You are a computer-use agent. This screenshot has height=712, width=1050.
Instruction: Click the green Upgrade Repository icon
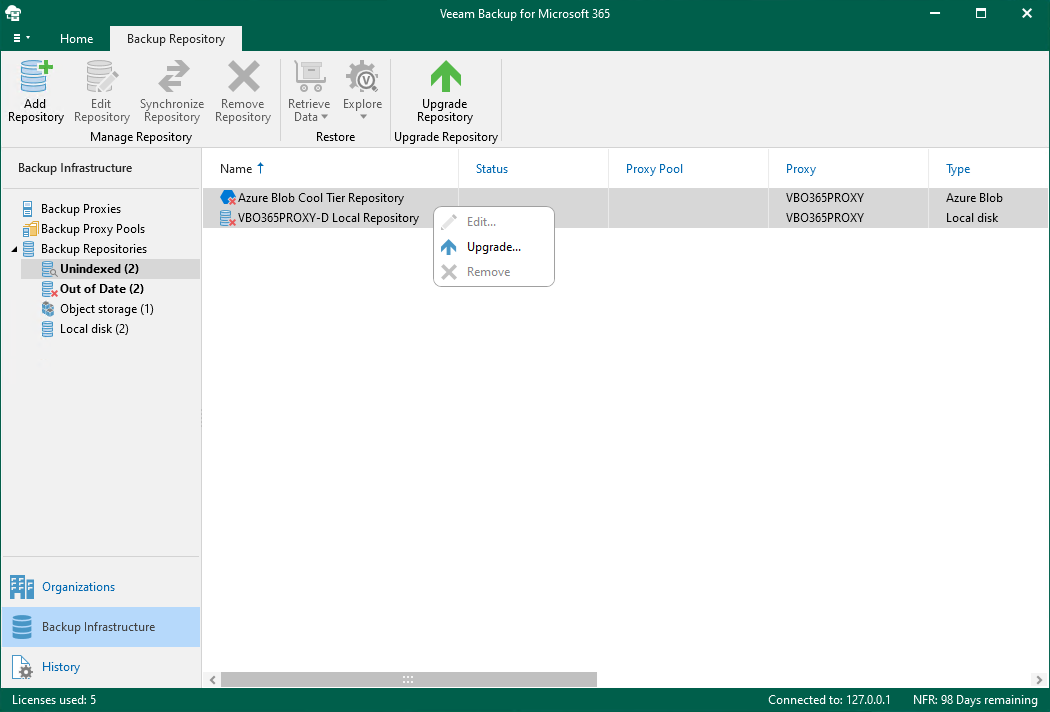(x=445, y=76)
